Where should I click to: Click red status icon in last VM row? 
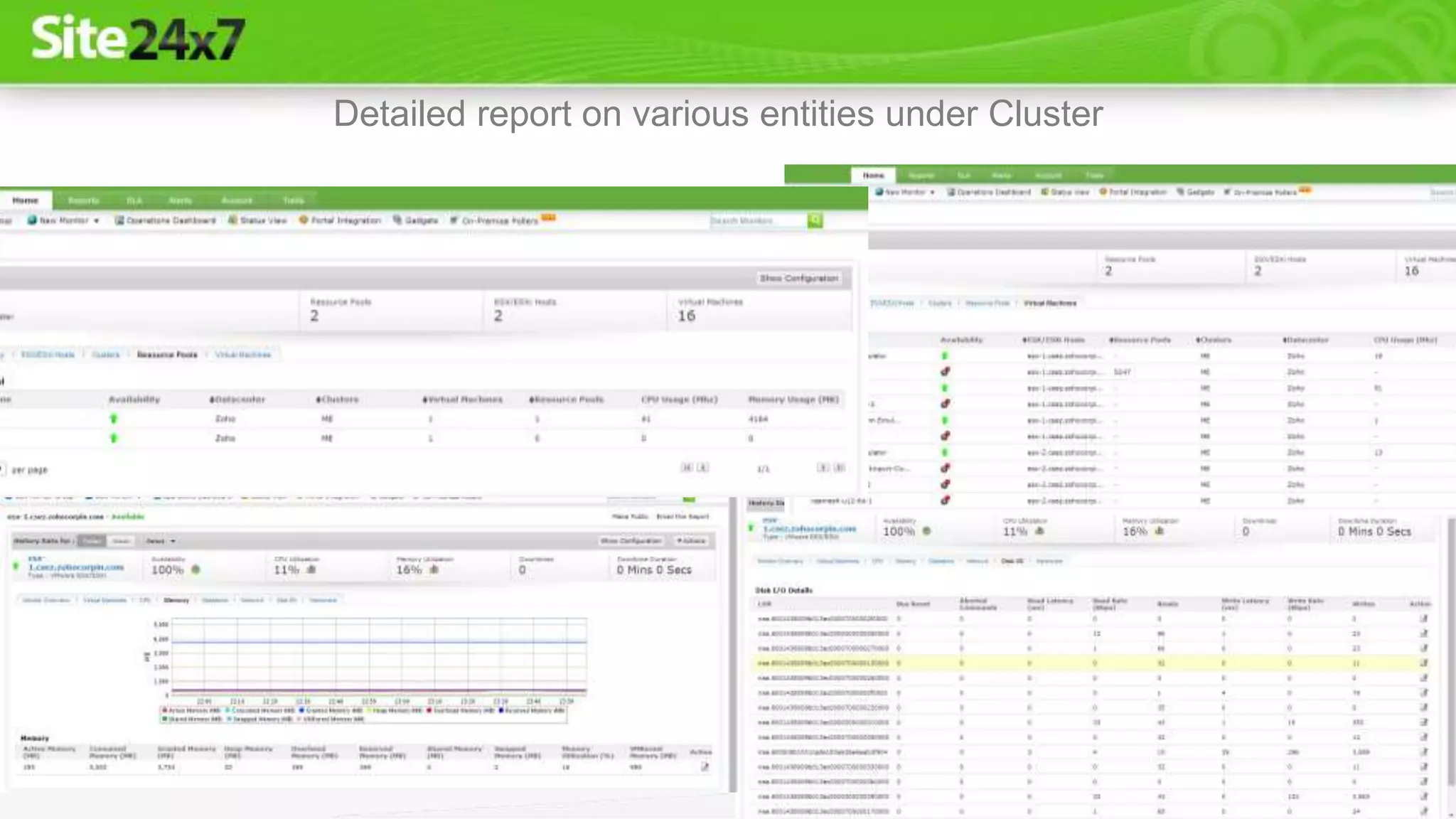(945, 500)
